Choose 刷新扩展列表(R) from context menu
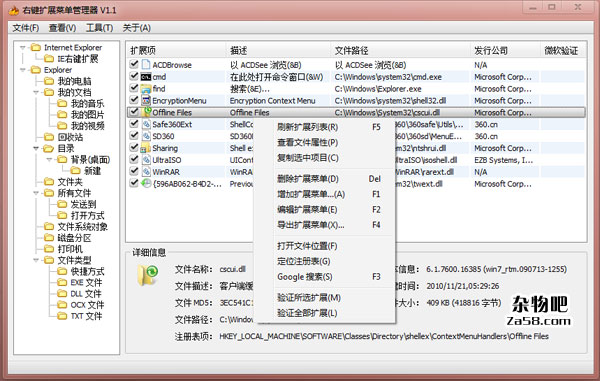Screen dimensions: 600x381 324,127
